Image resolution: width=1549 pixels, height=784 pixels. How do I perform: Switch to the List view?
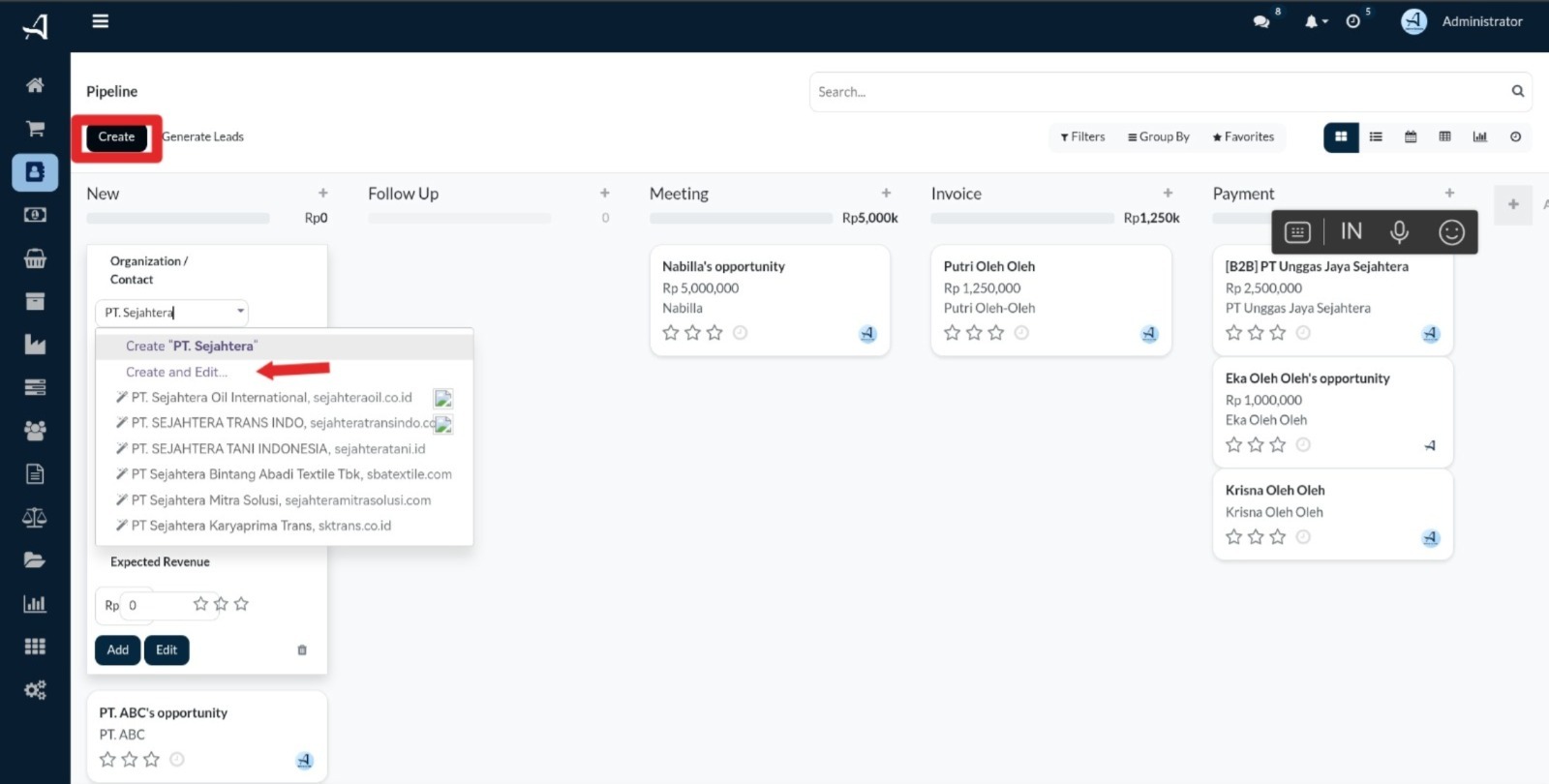click(x=1376, y=137)
